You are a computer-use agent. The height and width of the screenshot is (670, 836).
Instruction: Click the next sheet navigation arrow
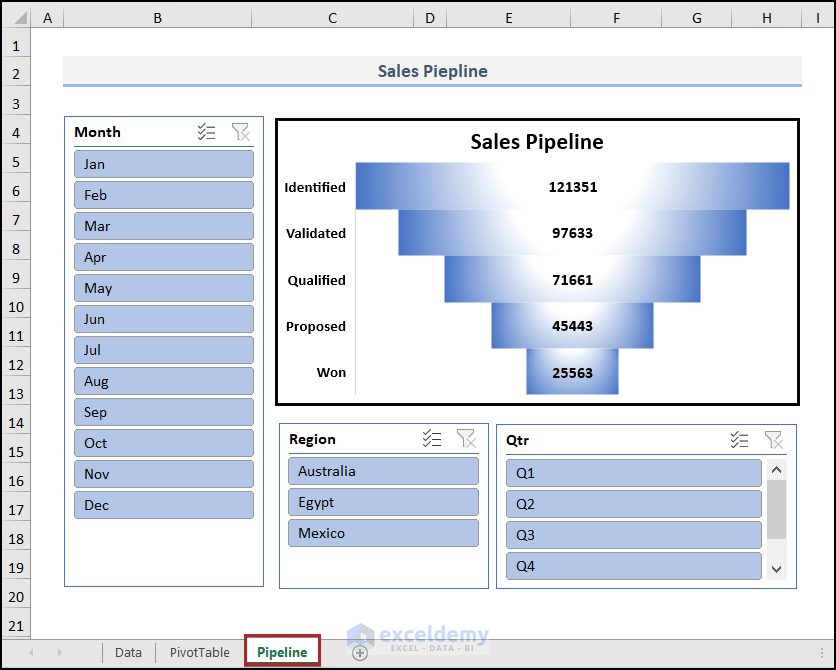pos(58,652)
